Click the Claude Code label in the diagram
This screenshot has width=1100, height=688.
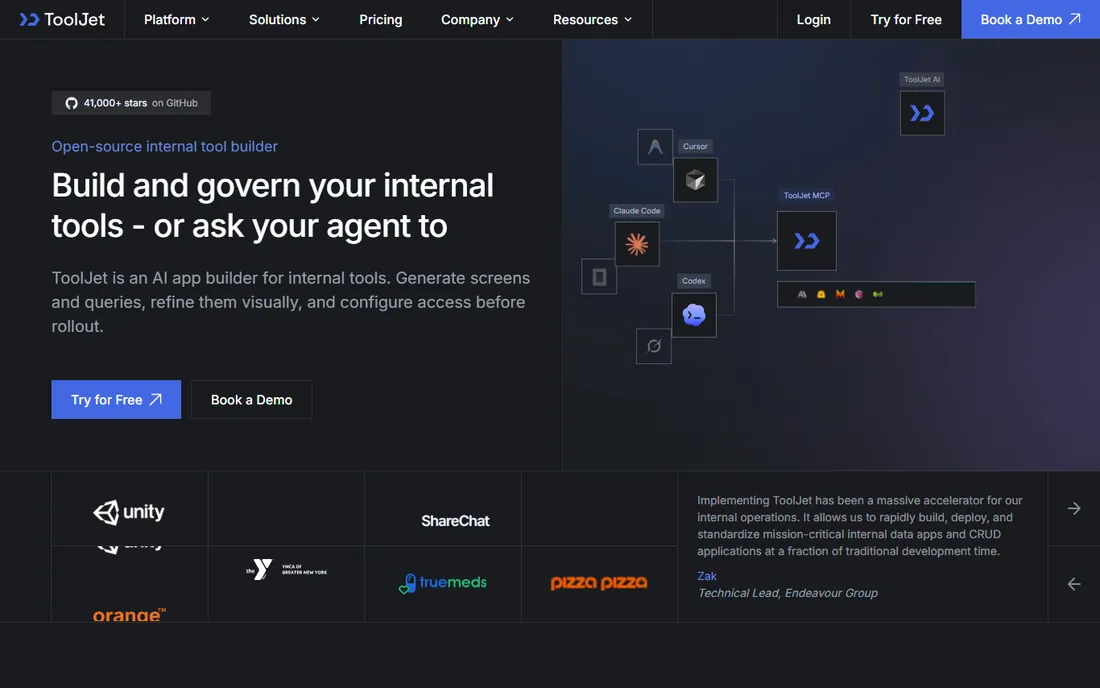click(637, 210)
